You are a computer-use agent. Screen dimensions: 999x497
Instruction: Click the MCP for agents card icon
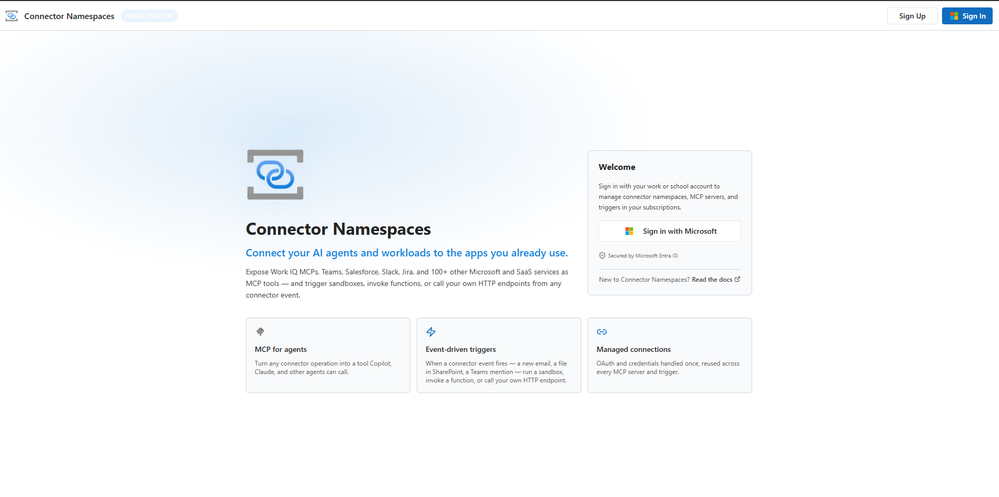(x=260, y=331)
